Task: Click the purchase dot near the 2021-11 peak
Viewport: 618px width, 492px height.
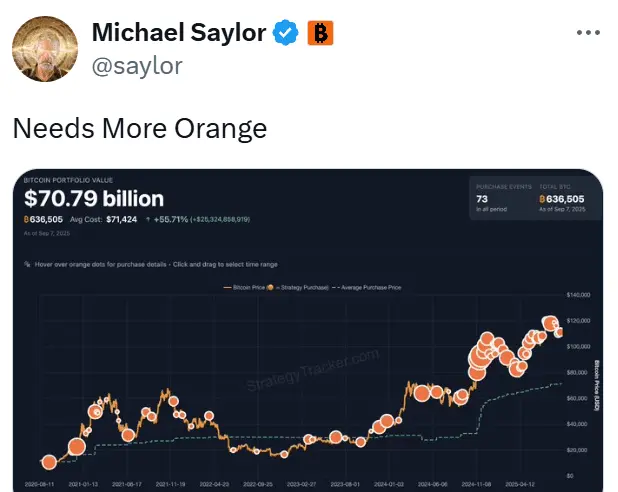Action: click(173, 401)
